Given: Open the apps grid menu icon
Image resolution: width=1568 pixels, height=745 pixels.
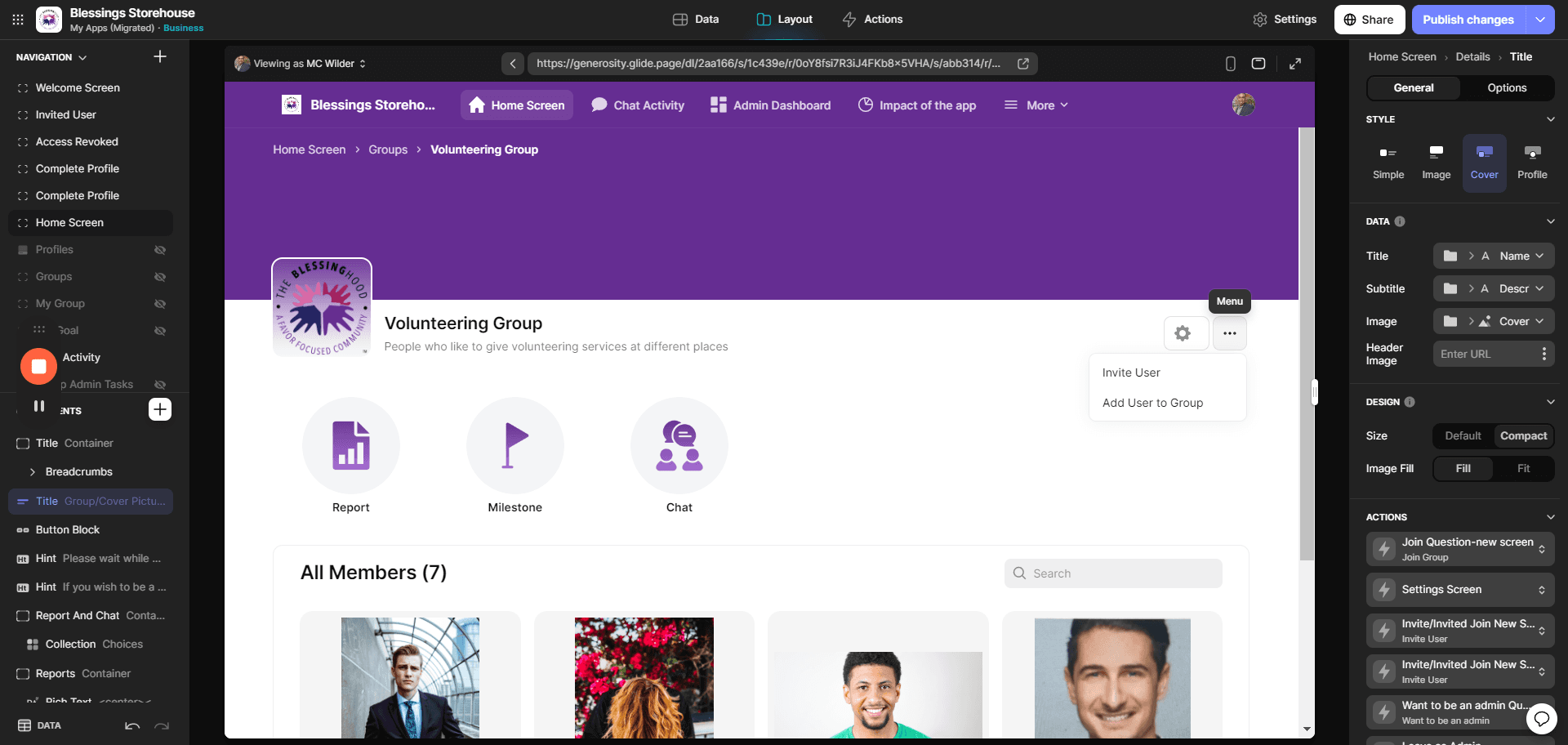Looking at the screenshot, I should (x=17, y=20).
